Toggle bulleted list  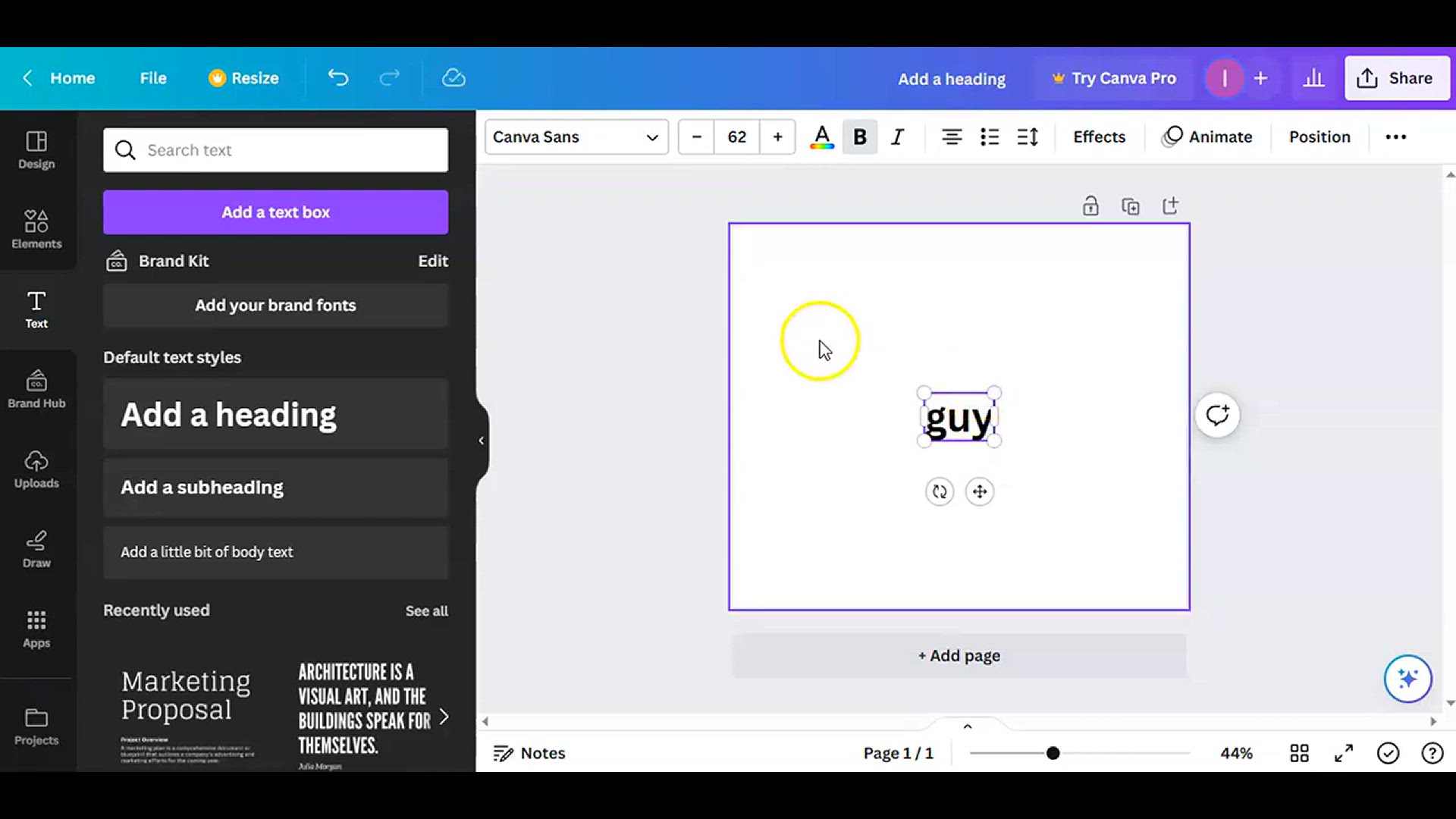pos(990,137)
